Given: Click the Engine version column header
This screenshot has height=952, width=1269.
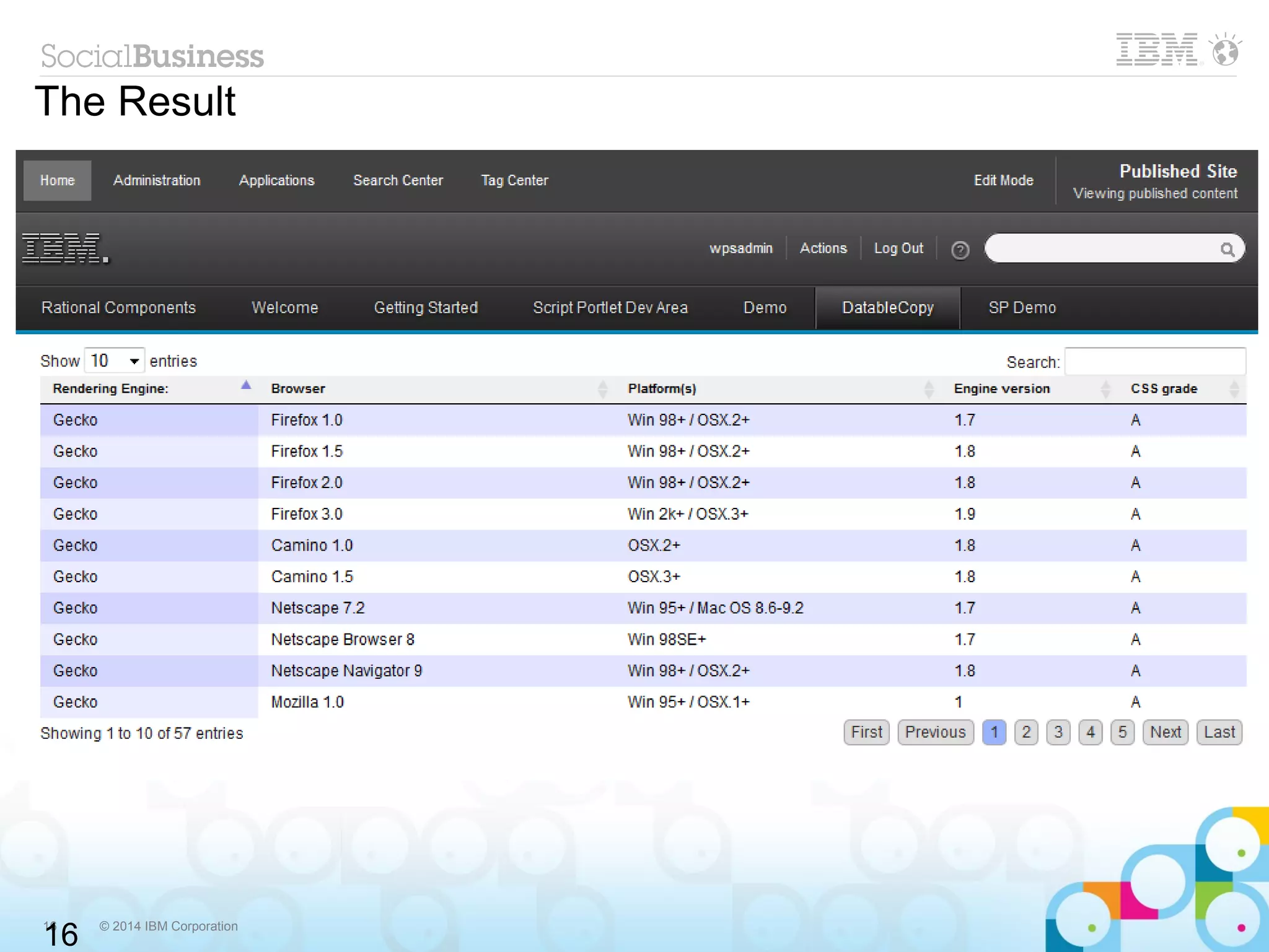Looking at the screenshot, I should 1029,389.
